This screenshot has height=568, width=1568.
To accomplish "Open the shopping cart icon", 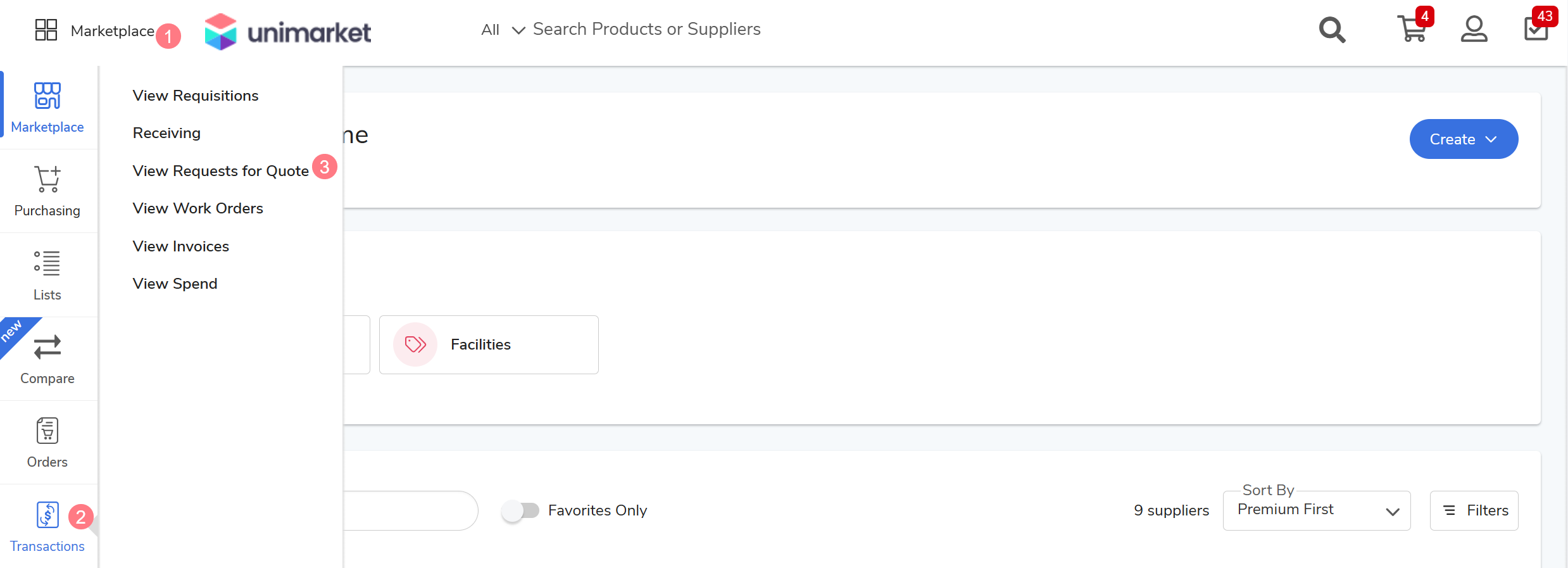I will [x=1411, y=29].
